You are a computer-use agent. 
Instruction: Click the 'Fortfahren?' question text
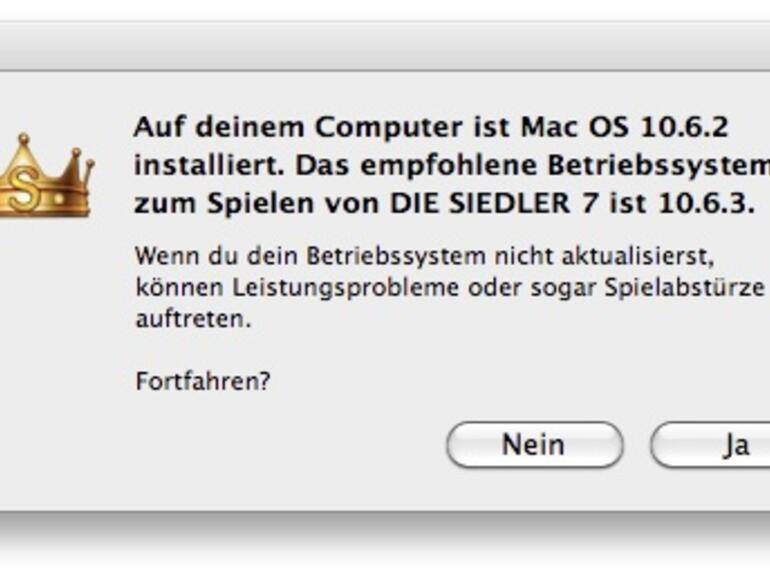202,381
